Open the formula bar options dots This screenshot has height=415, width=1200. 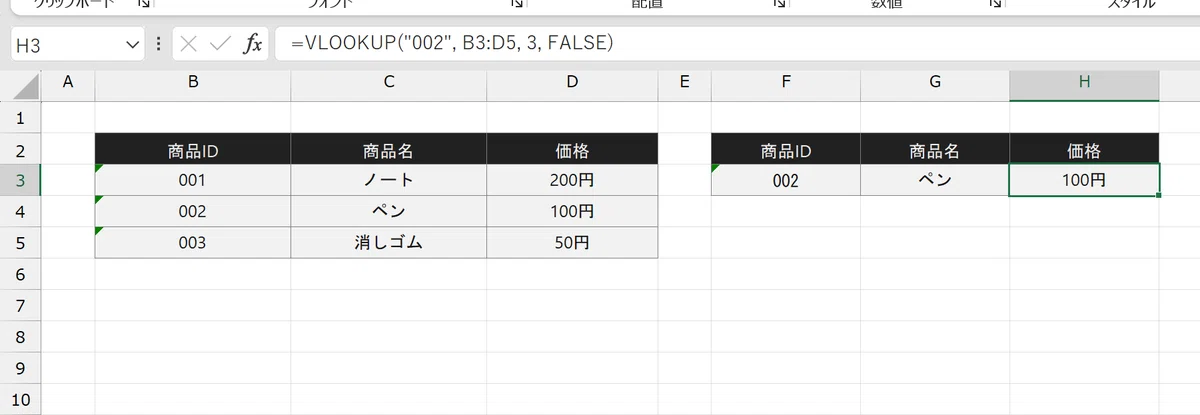[159, 45]
